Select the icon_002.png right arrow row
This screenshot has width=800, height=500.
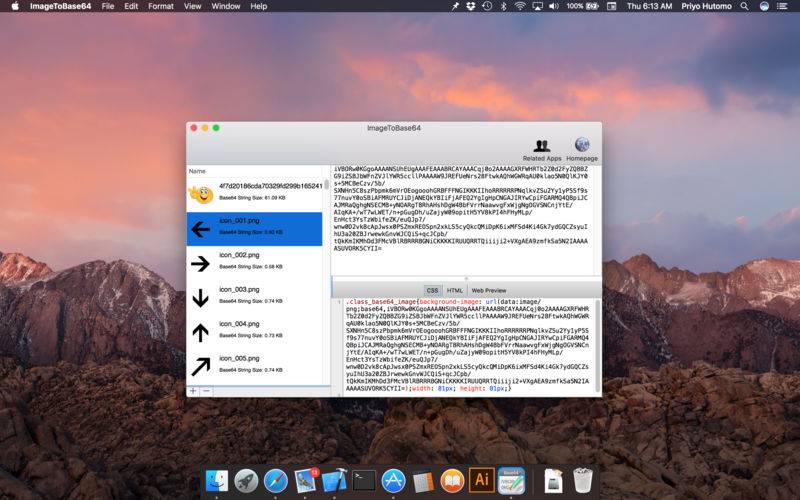254,263
